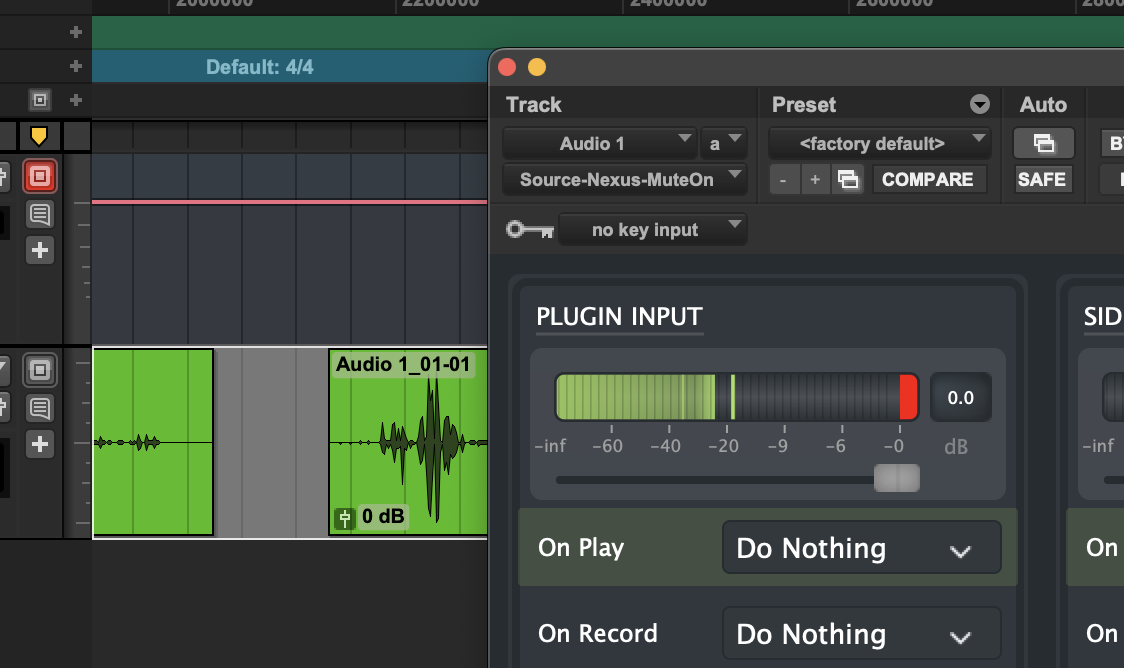The height and width of the screenshot is (668, 1124).
Task: Click the plus button on the meter ruler row
Action: click(75, 67)
